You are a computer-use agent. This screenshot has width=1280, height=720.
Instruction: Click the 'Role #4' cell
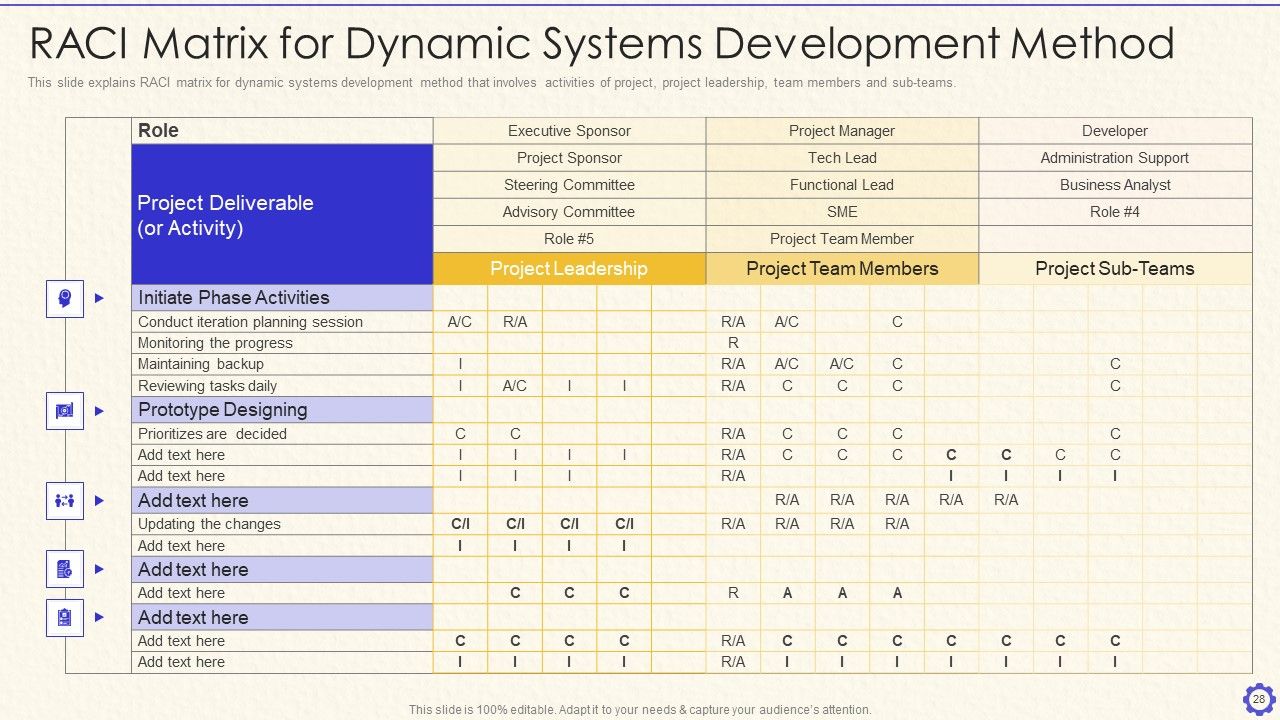pyautogui.click(x=1115, y=212)
